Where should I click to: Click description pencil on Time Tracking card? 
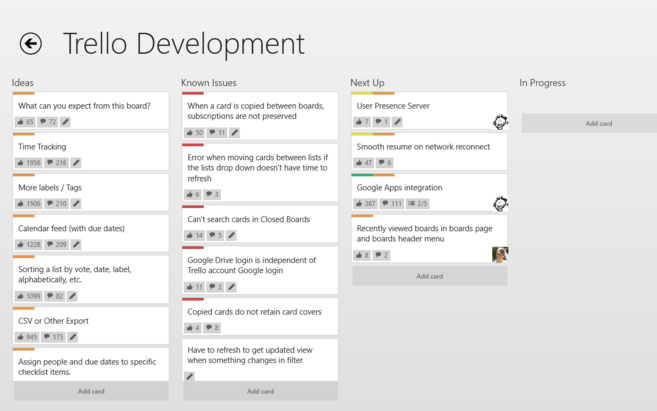[76, 163]
